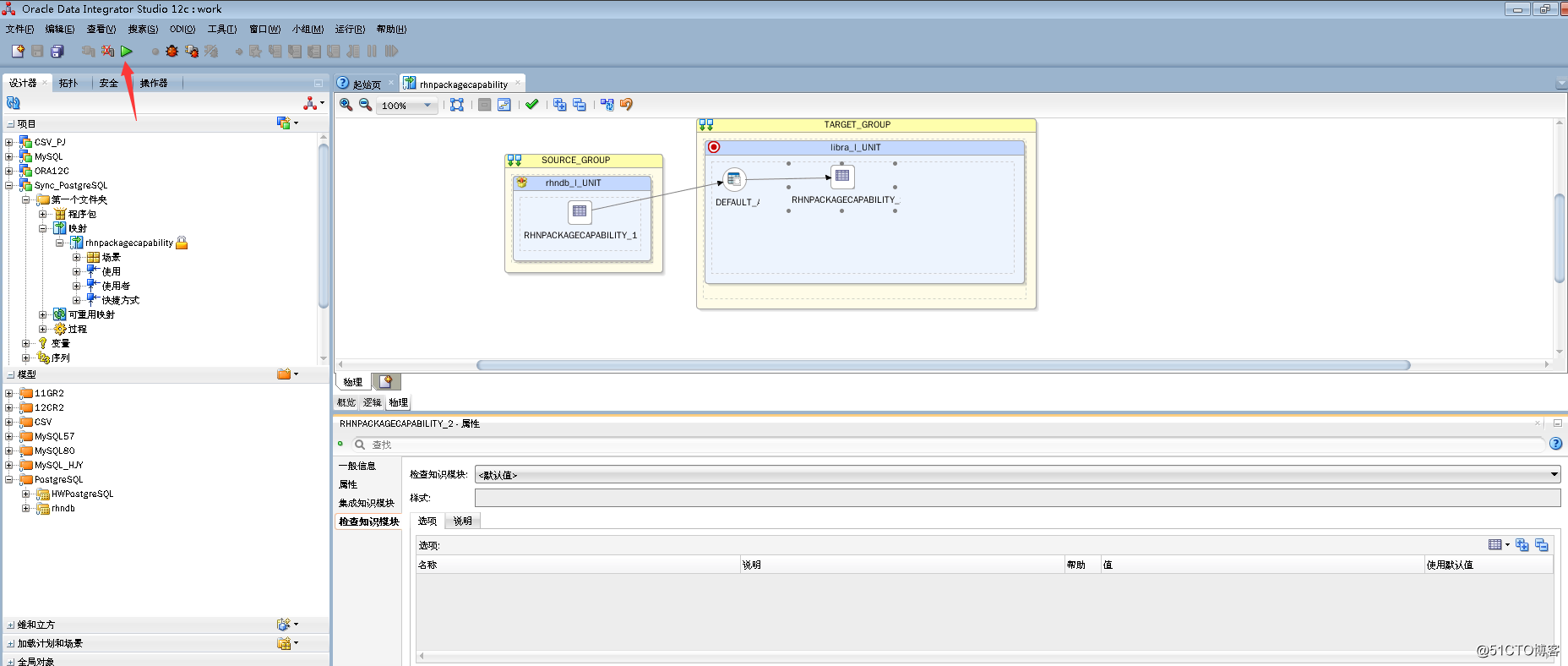The height and width of the screenshot is (666, 1568).
Task: Click the orange undo/reset arrow icon
Action: (626, 105)
